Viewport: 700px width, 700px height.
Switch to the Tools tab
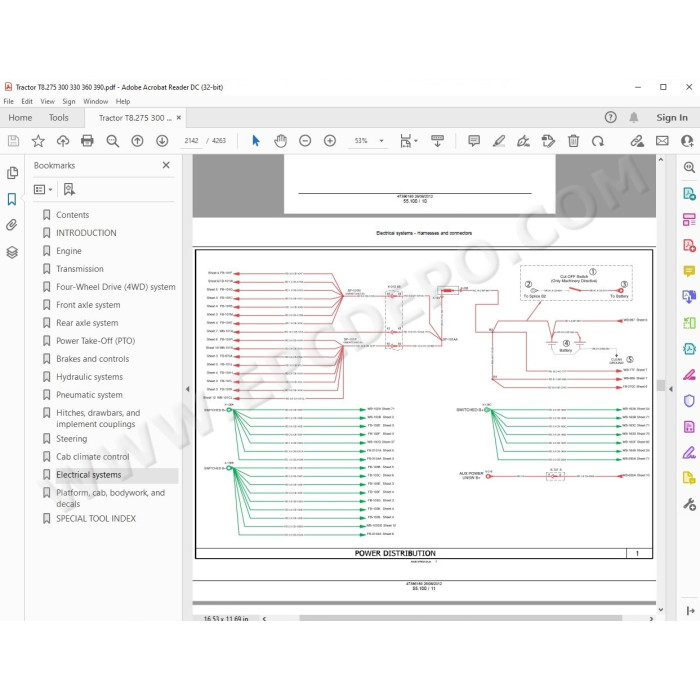[58, 118]
